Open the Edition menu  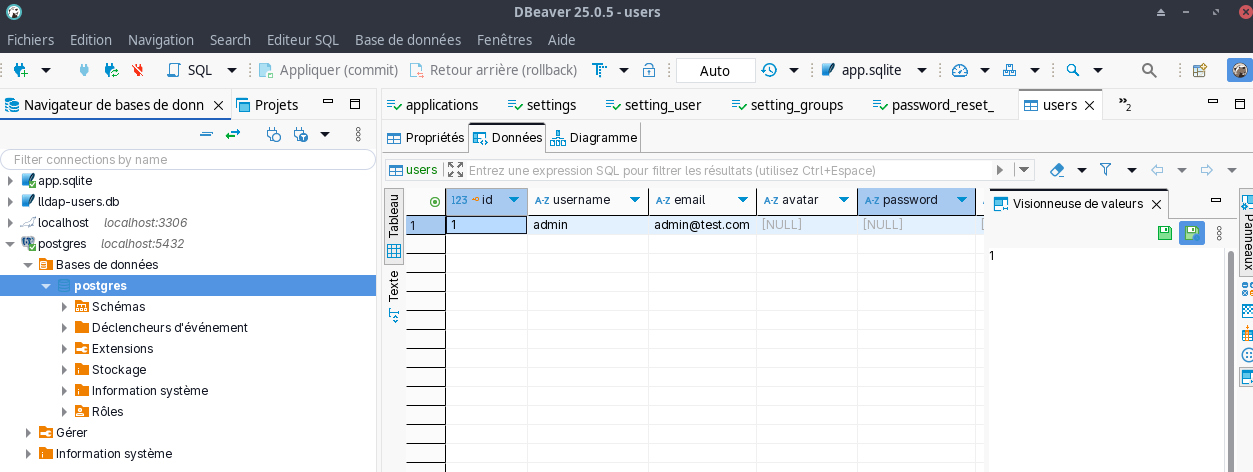tap(91, 40)
